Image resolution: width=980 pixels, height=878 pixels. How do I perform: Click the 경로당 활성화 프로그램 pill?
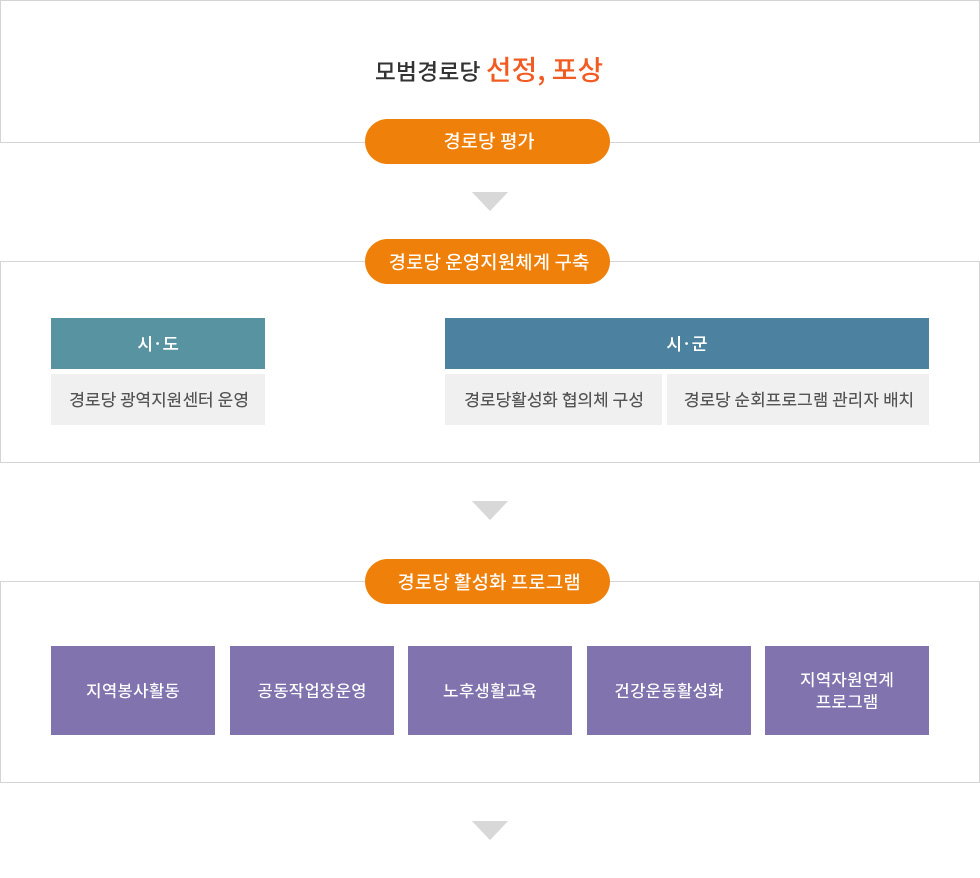pos(487,581)
